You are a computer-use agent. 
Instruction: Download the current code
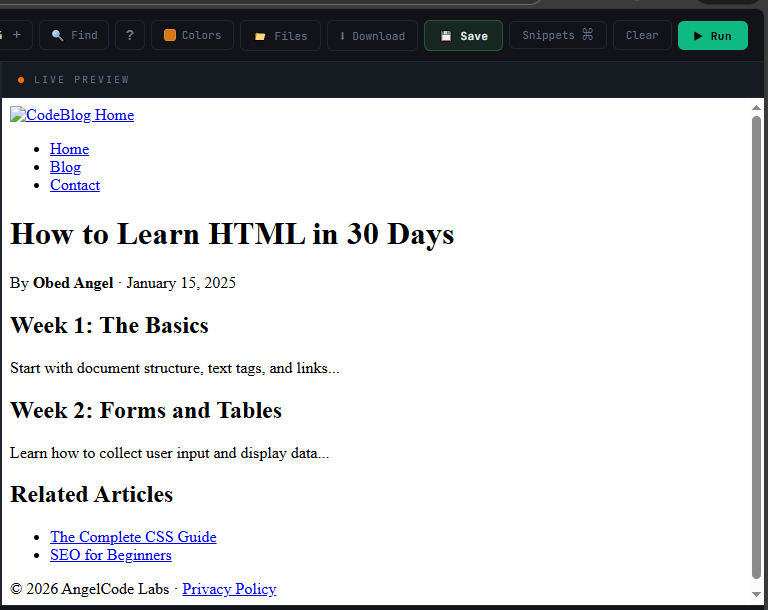(x=372, y=36)
